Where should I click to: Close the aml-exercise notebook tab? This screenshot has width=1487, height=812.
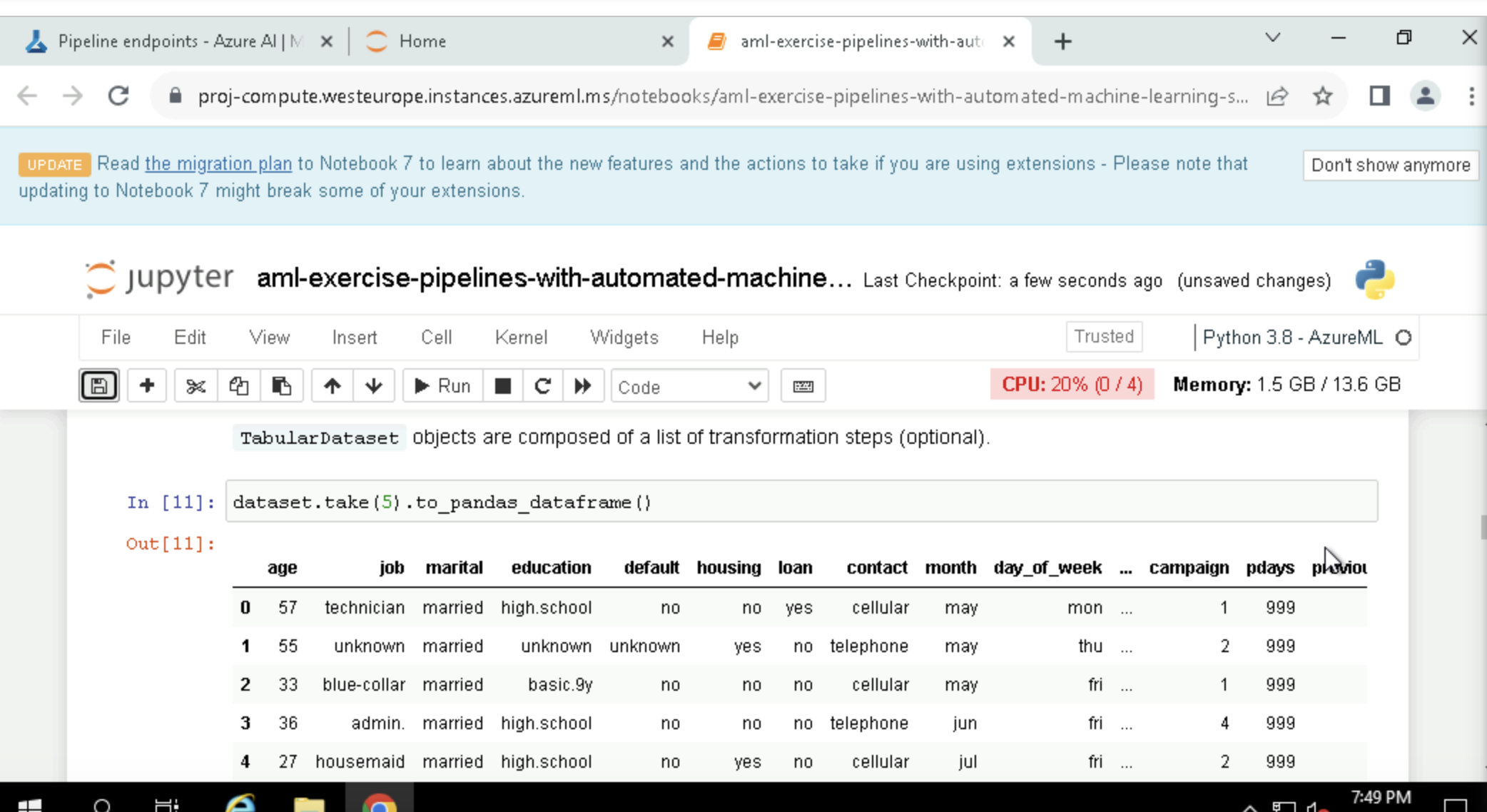1008,41
